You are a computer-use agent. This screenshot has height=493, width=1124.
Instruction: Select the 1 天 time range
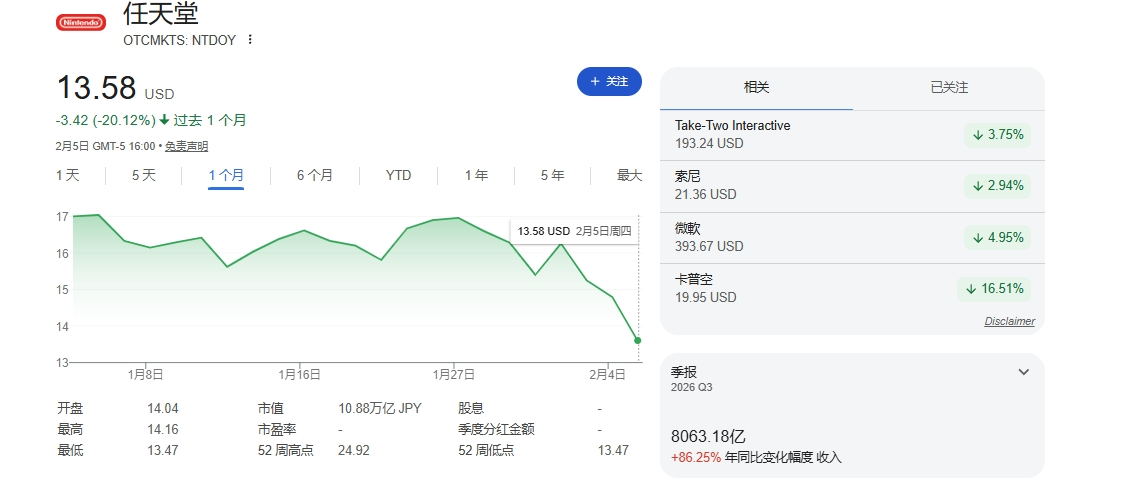[x=68, y=175]
